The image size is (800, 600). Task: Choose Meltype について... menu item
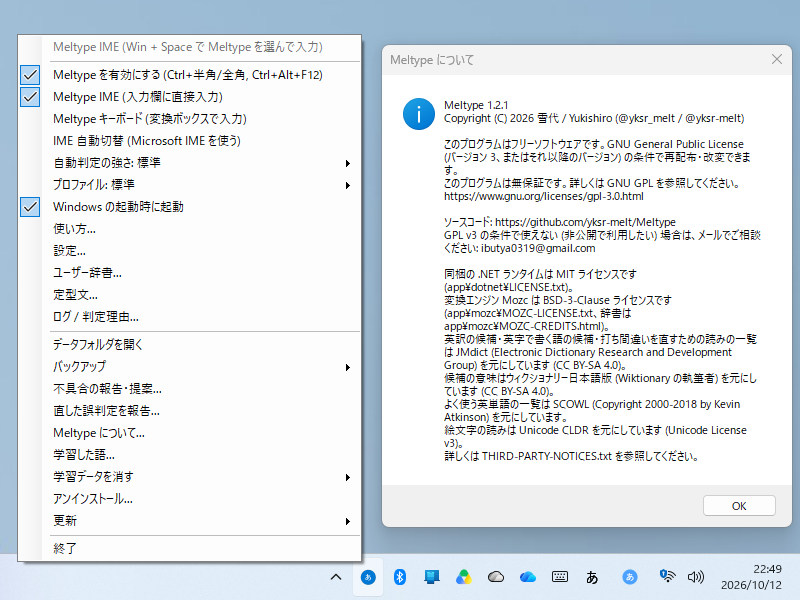click(x=189, y=433)
